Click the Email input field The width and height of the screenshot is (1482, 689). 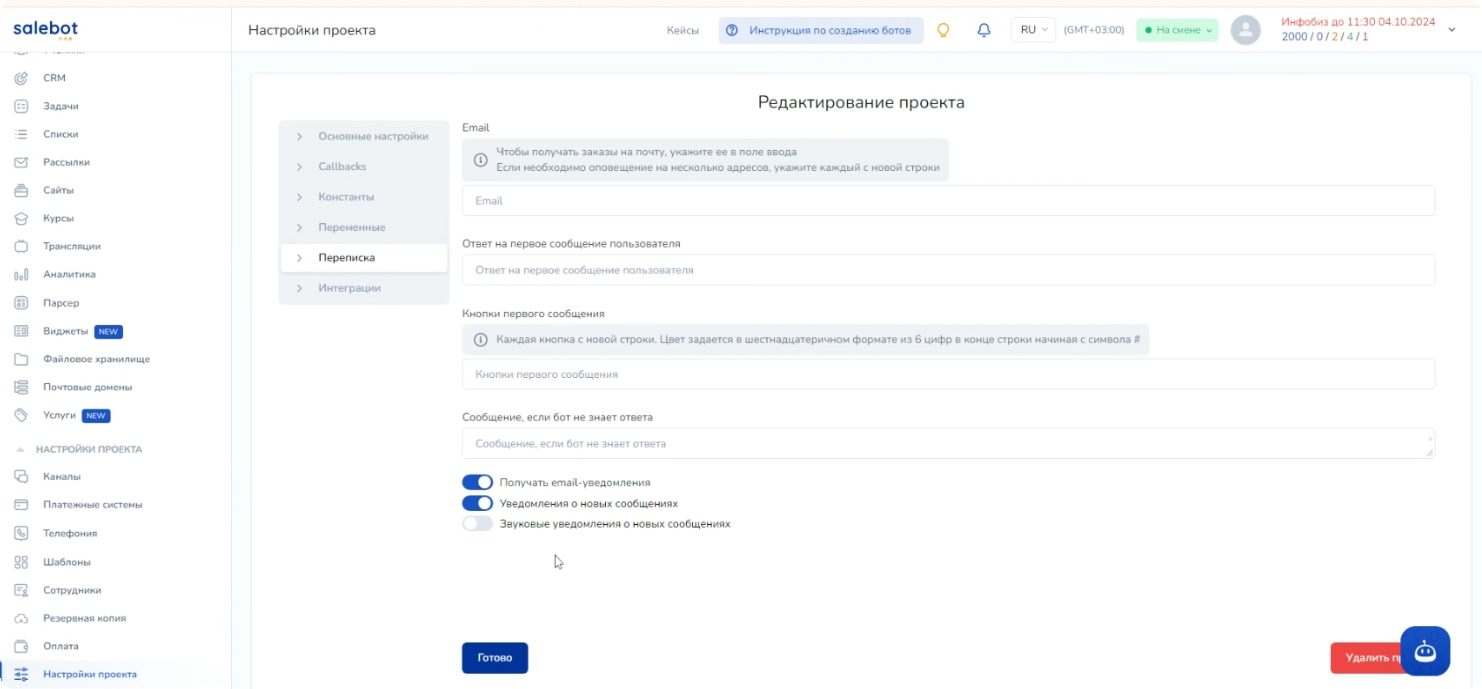pos(948,200)
